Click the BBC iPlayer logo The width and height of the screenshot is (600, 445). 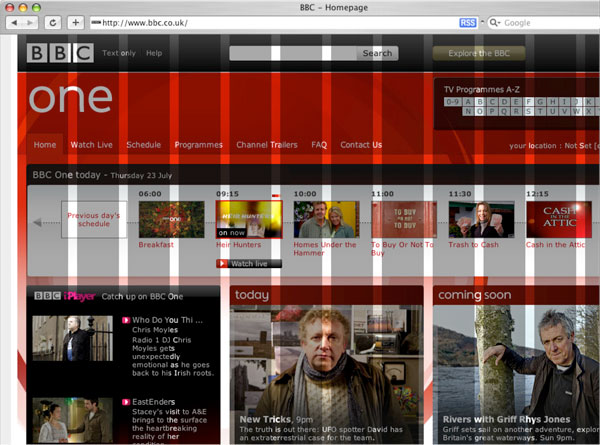62,296
